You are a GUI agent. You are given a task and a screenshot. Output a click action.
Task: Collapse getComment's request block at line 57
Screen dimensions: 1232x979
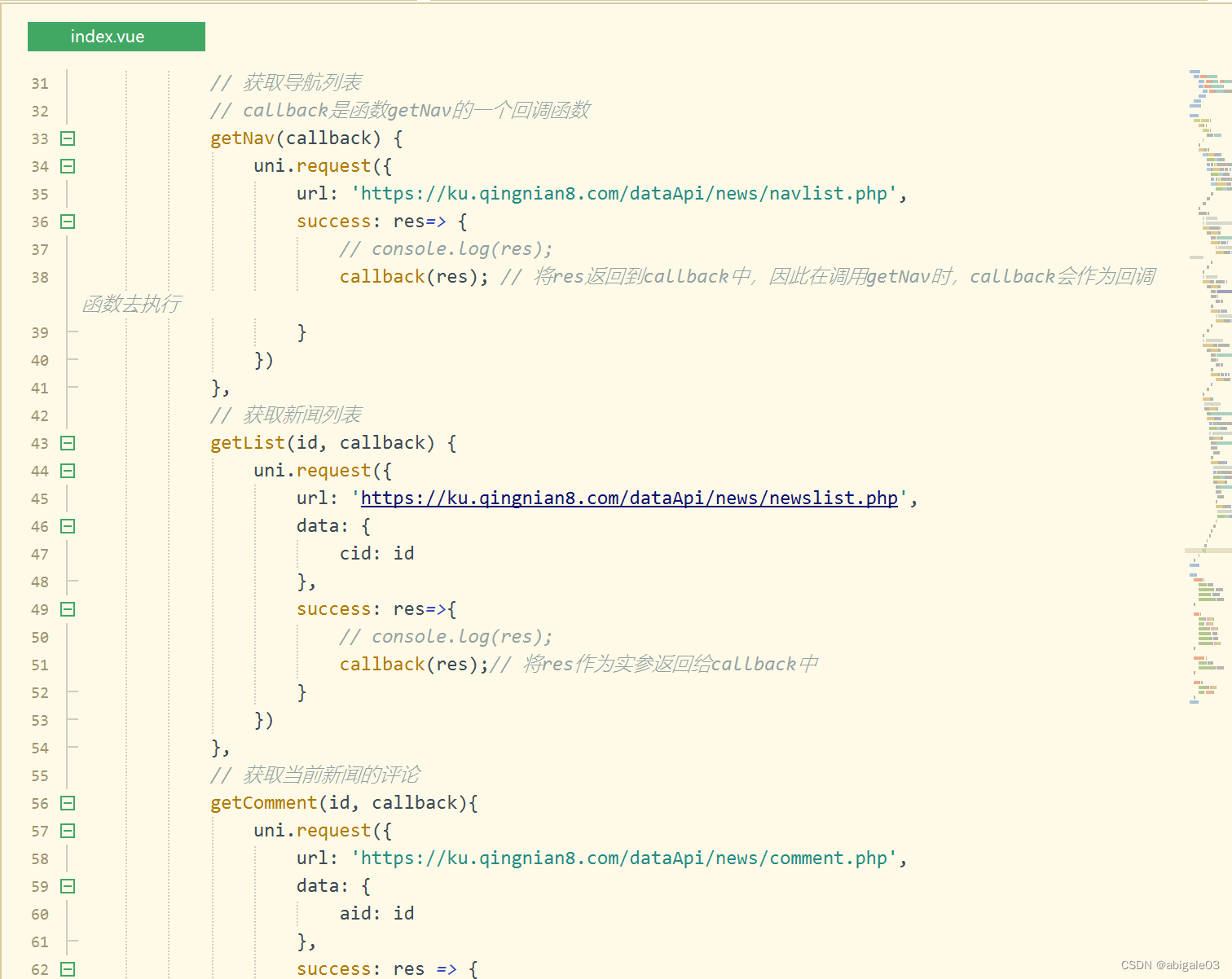(68, 831)
